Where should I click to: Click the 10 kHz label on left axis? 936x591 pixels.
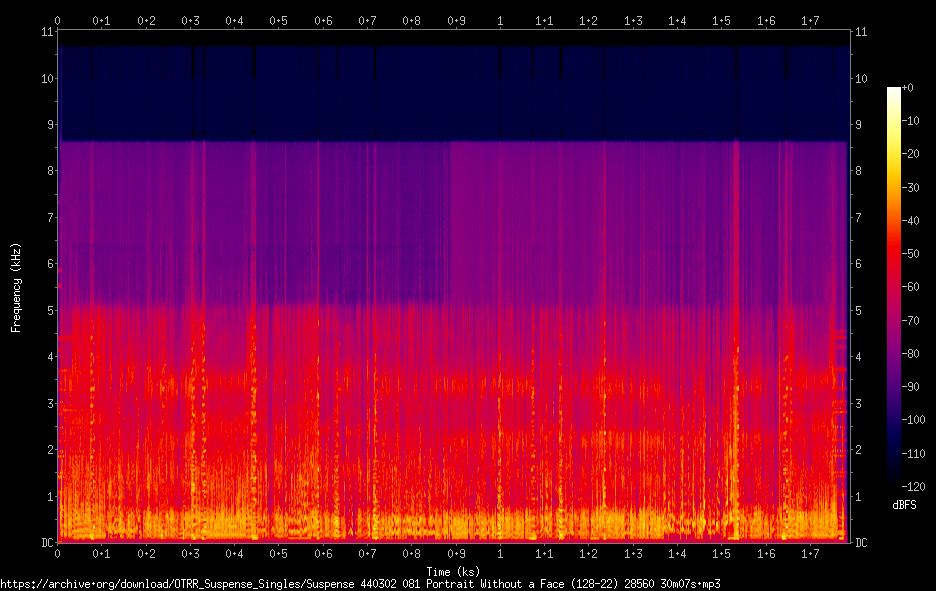click(48, 79)
